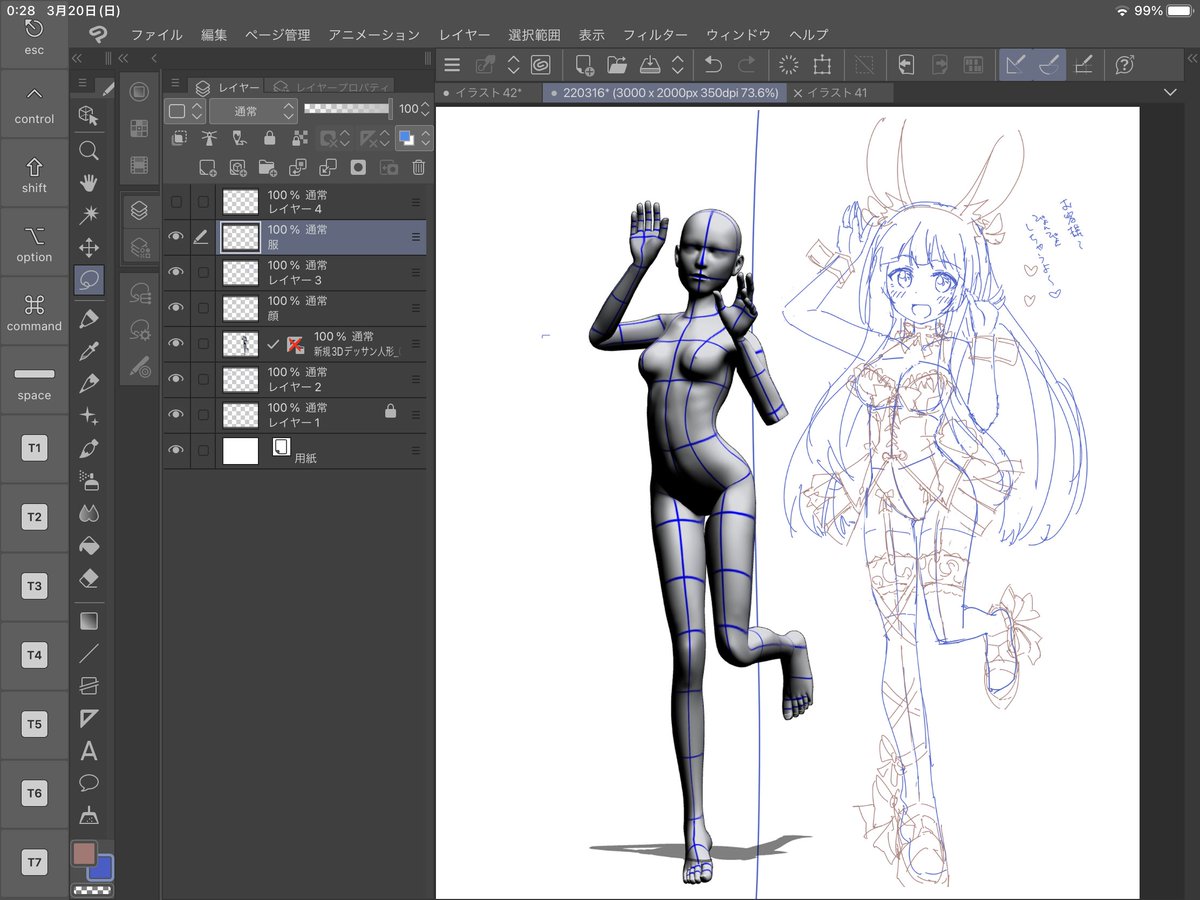1200x900 pixels.
Task: Adjust layer opacity 100 stepper
Action: click(424, 109)
